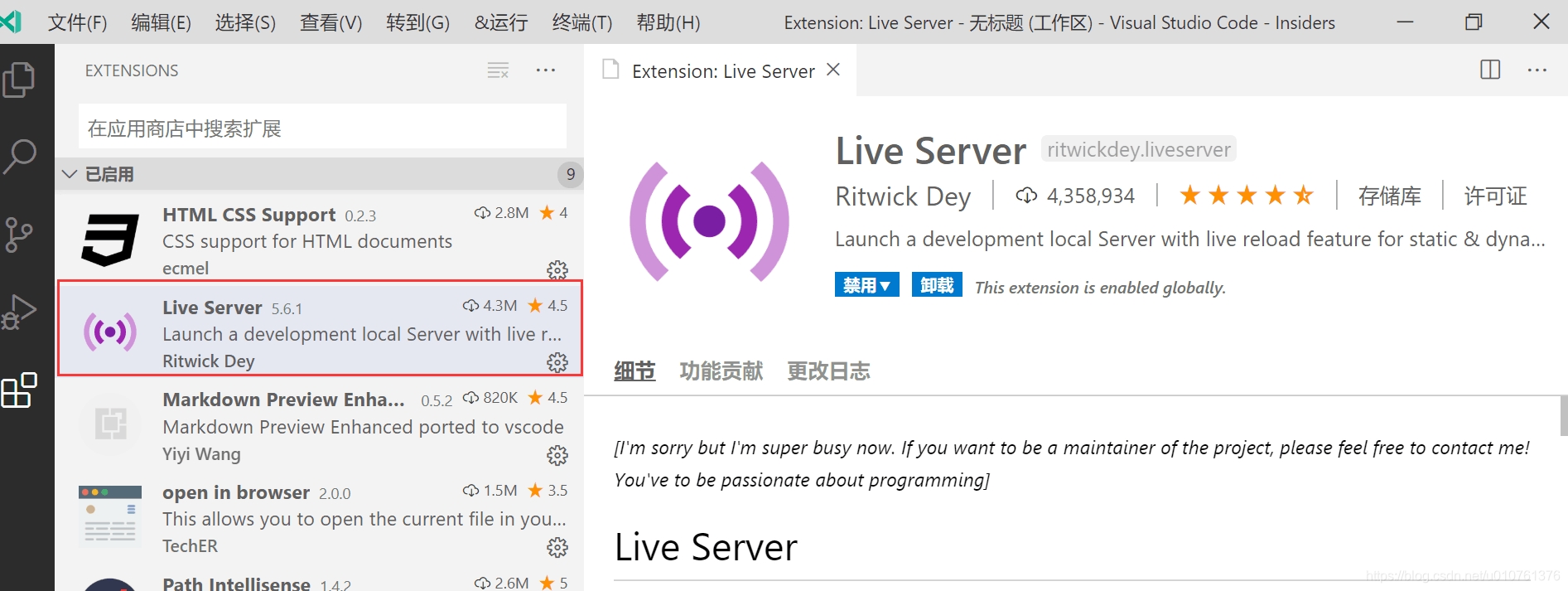Click the extension marketplace search box

[x=322, y=128]
